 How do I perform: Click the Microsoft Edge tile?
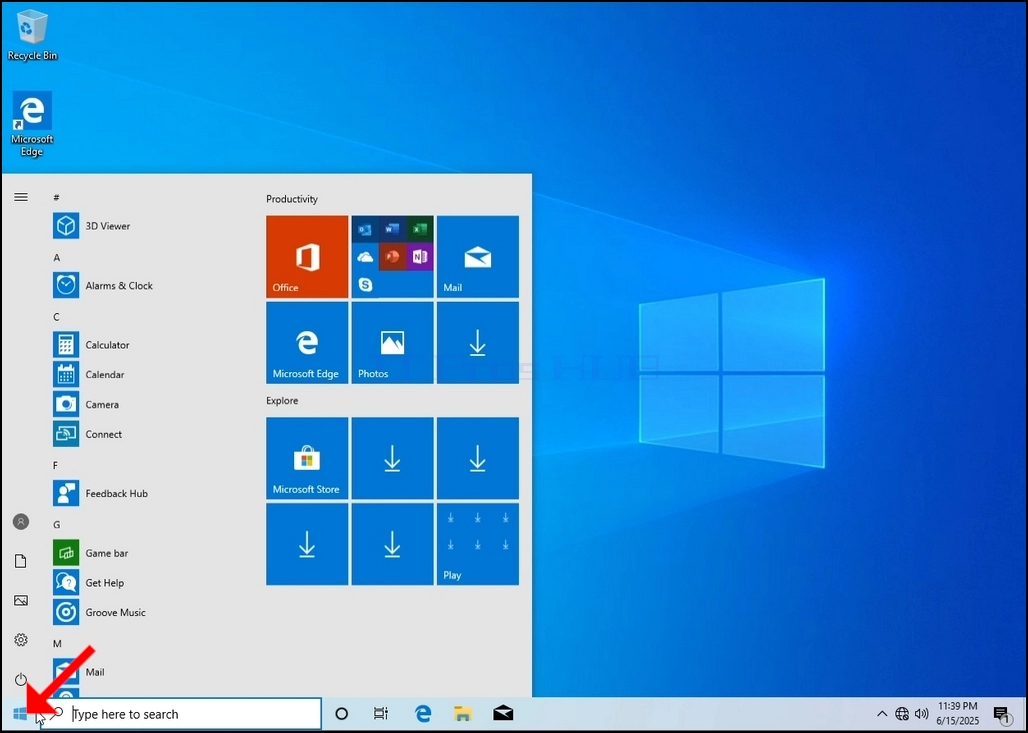[307, 342]
